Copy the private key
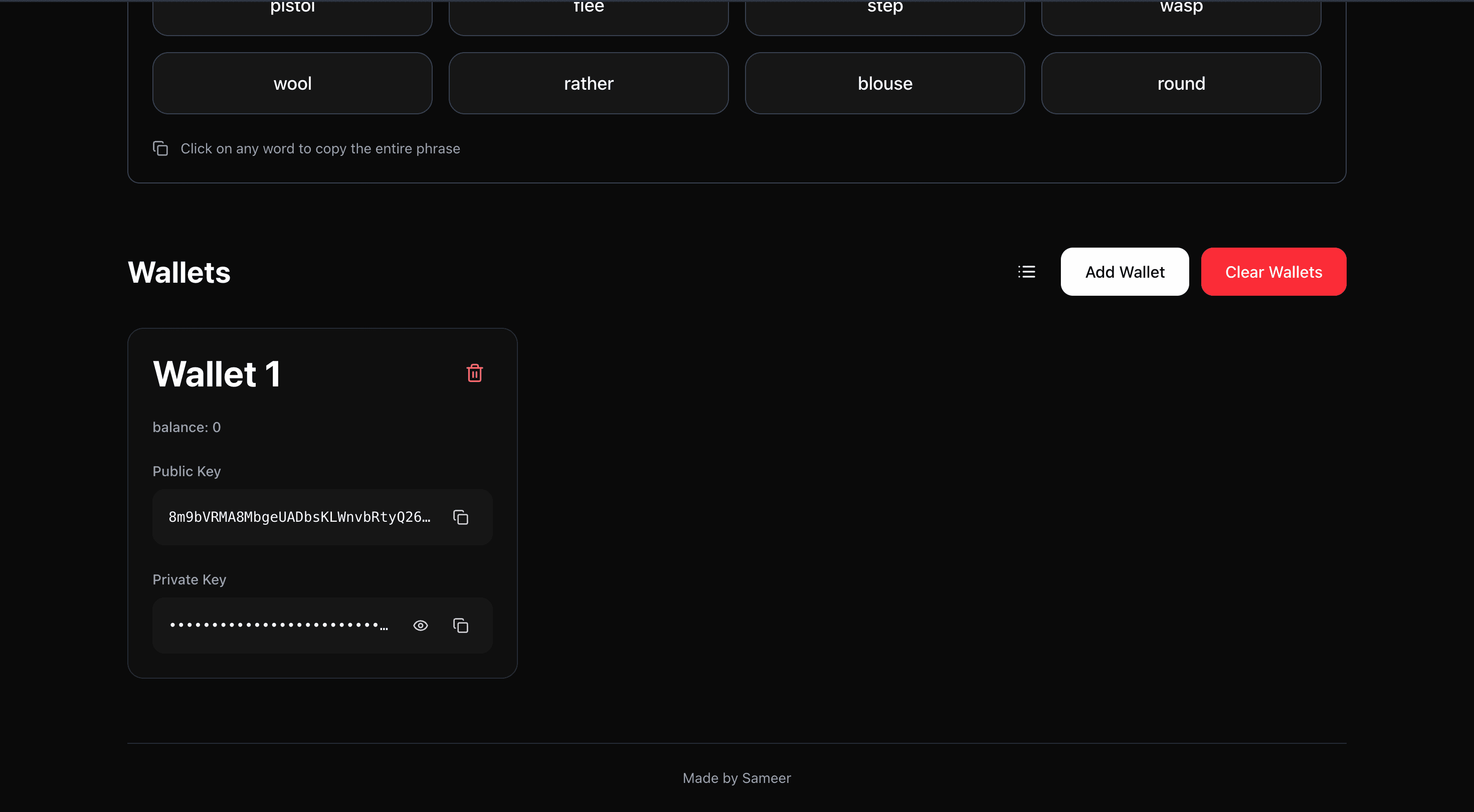The width and height of the screenshot is (1474, 812). tap(461, 625)
